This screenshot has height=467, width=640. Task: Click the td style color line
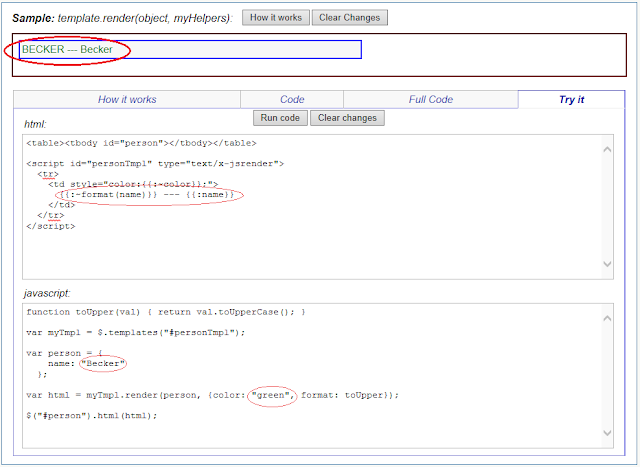click(133, 185)
